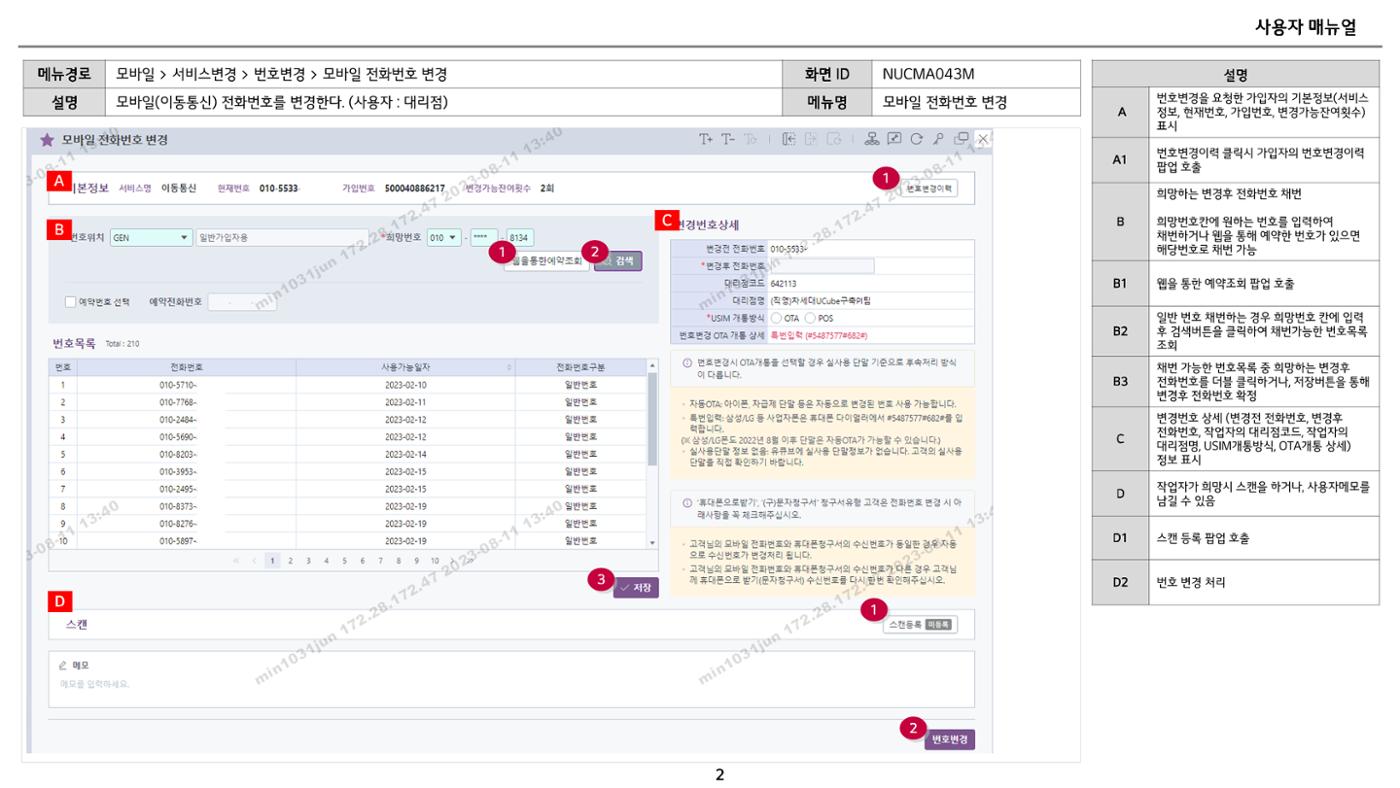Click the number list vertical scrollbar

[653, 455]
